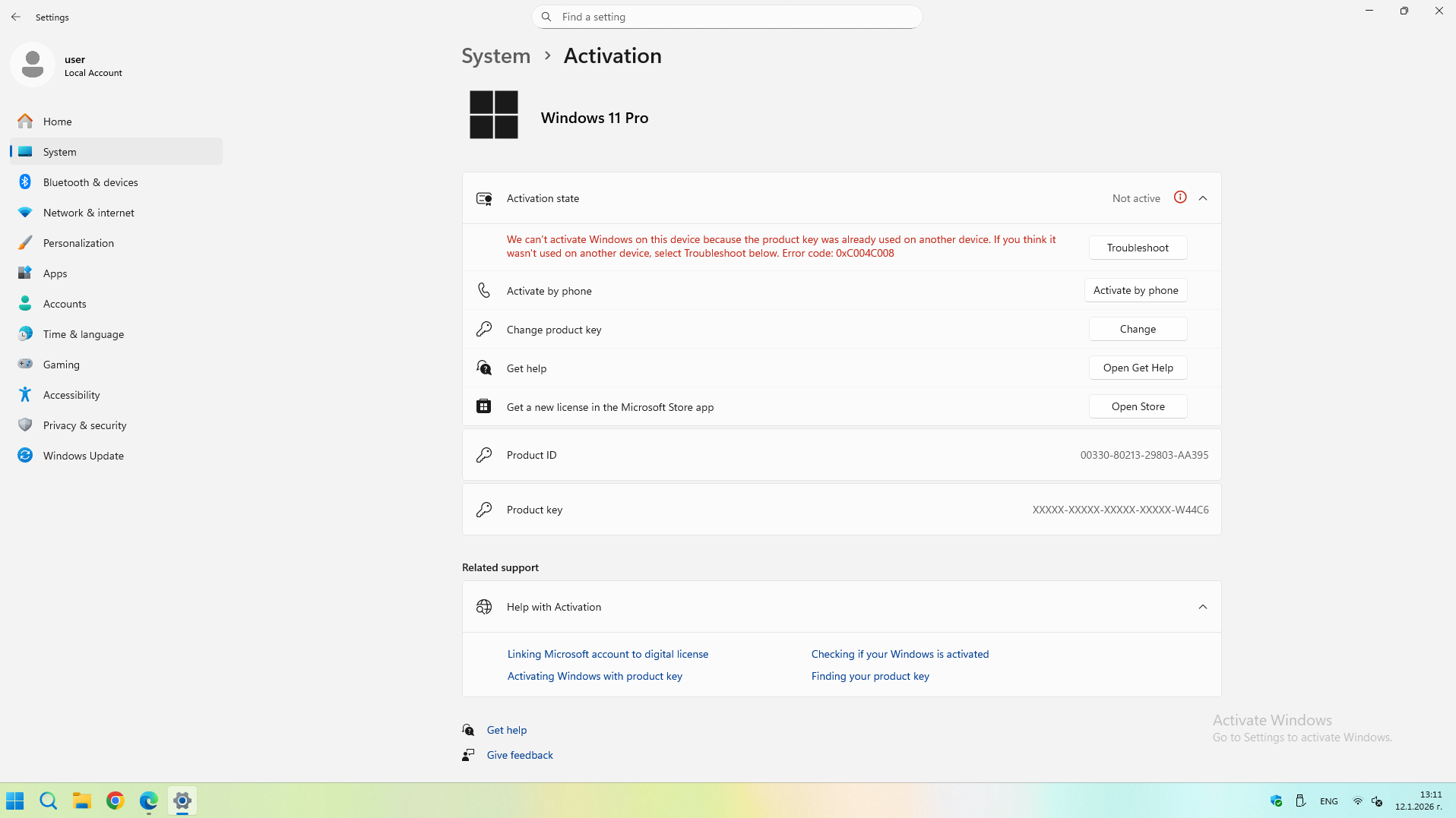Click System in the breadcrumb

(x=496, y=56)
